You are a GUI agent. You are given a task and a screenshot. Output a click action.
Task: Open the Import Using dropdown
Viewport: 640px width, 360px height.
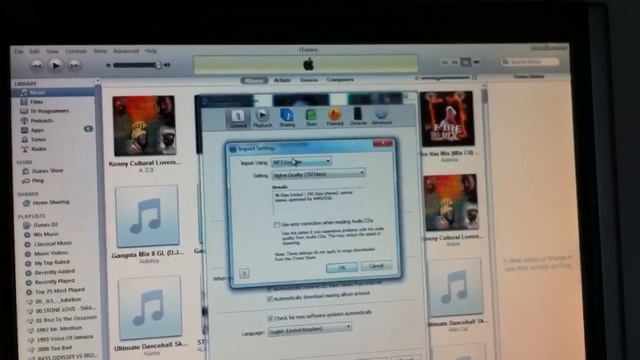click(x=301, y=162)
